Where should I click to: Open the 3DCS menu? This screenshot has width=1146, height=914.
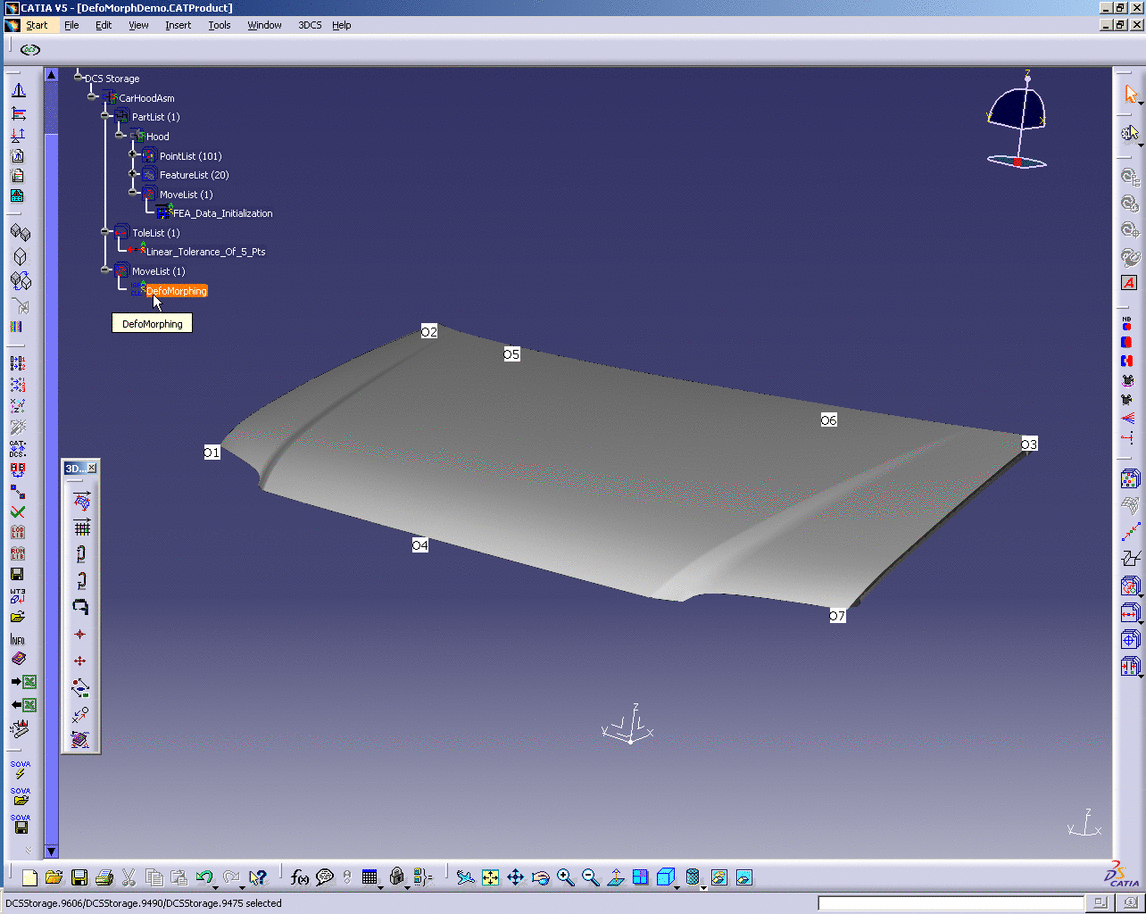coord(309,25)
